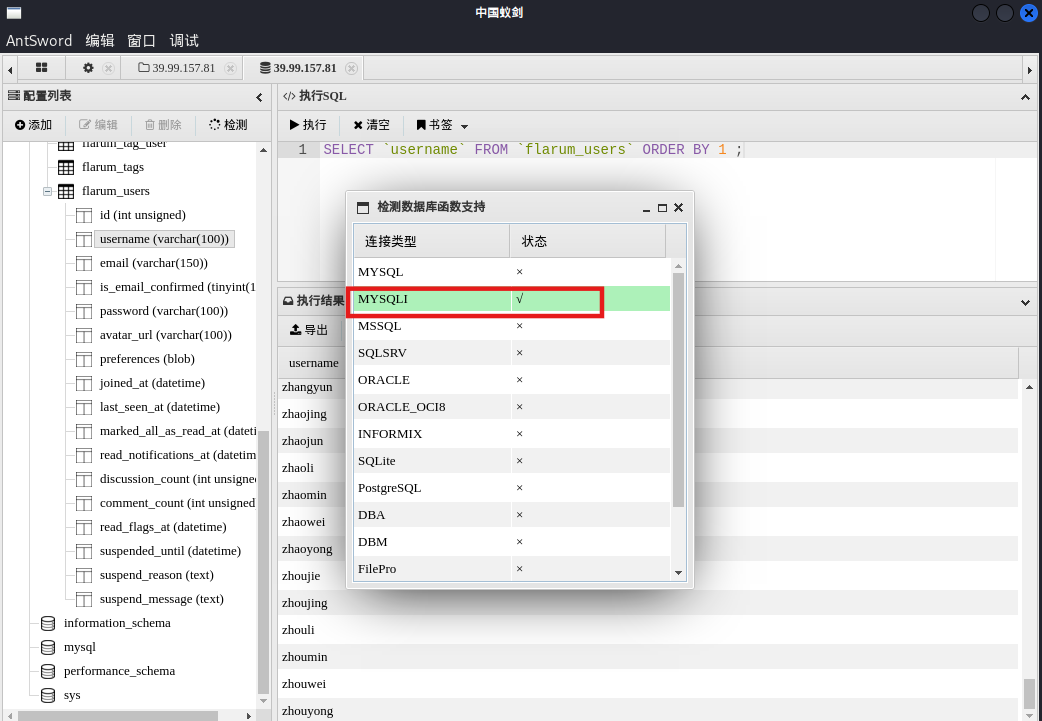The width and height of the screenshot is (1042, 721).
Task: Export results with 导出
Action: tap(309, 330)
